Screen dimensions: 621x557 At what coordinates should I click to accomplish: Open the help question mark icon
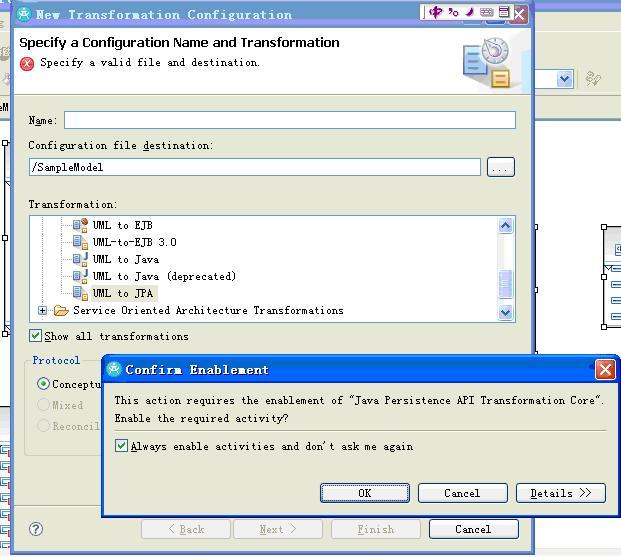pyautogui.click(x=36, y=529)
